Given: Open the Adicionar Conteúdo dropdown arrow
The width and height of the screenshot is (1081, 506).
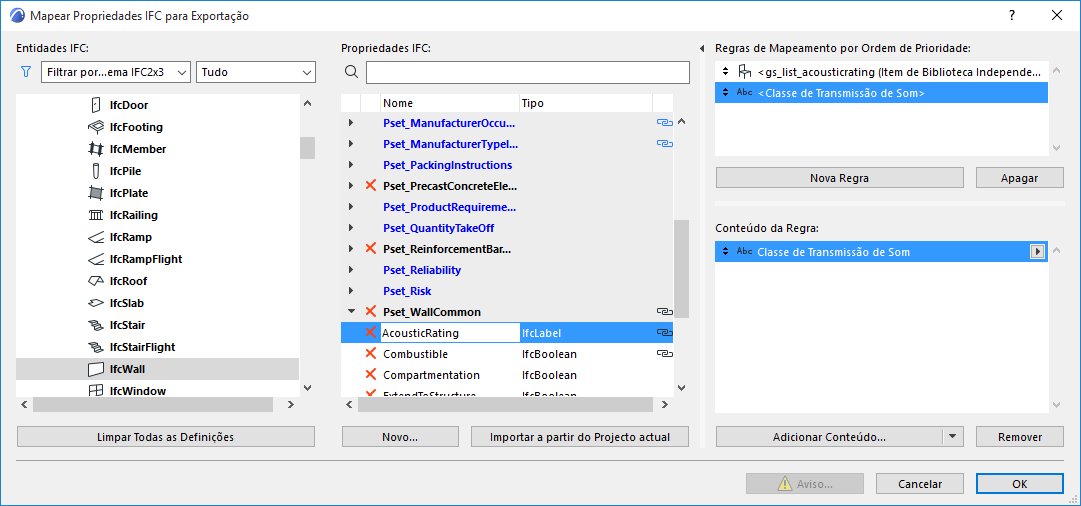Looking at the screenshot, I should click(953, 437).
